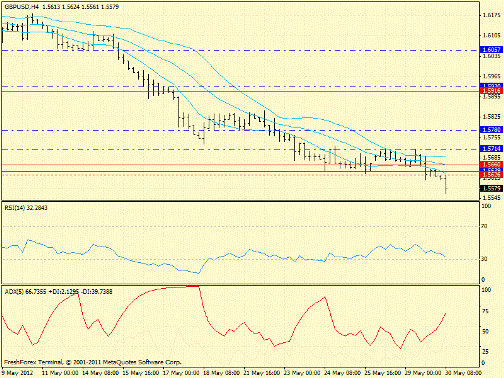Click the 11 May 00:00 time label
504x378 pixels.
60,373
